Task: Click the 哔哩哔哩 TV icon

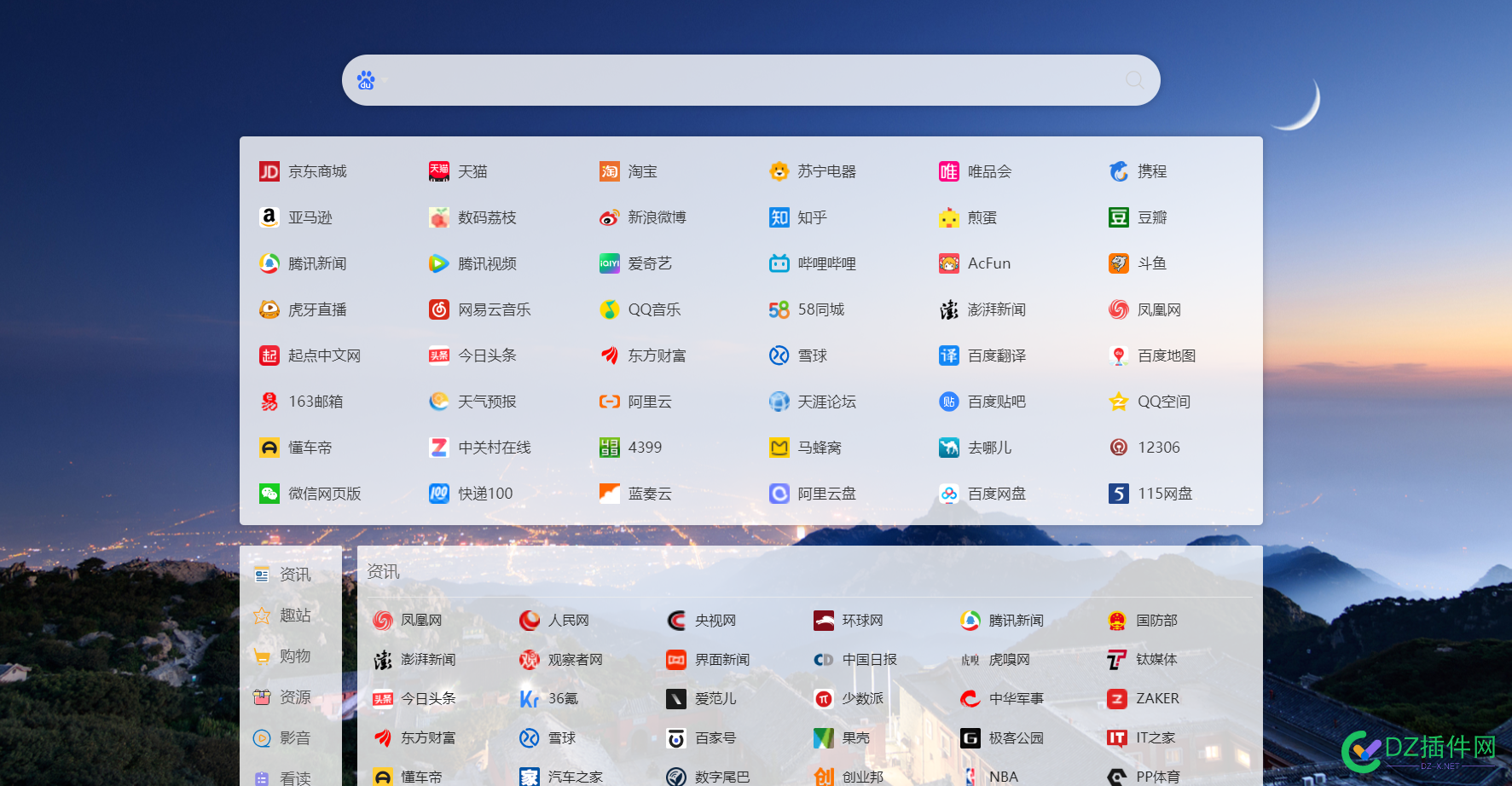Action: pos(779,263)
